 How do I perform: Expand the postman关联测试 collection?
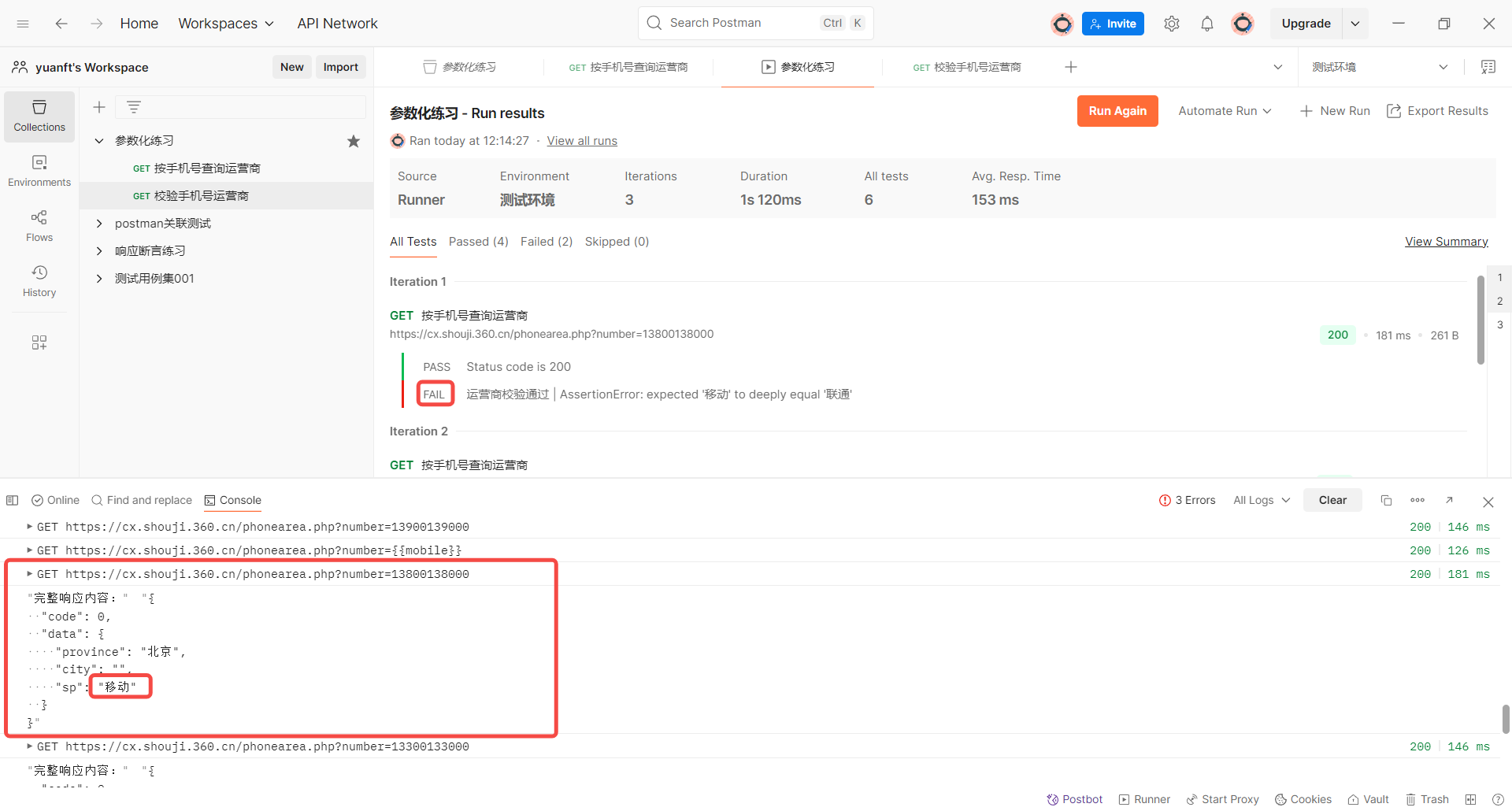(x=99, y=224)
